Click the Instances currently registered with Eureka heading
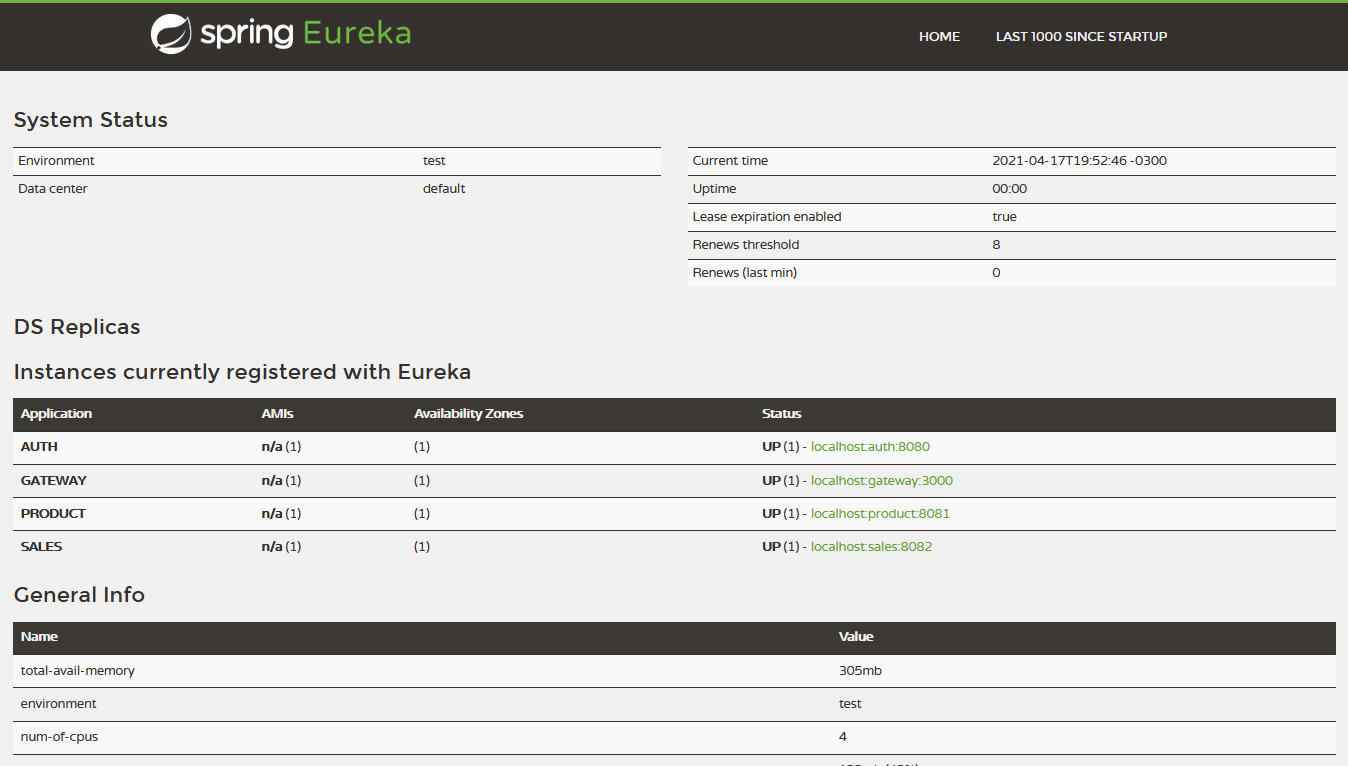Viewport: 1348px width, 766px height. tap(242, 372)
